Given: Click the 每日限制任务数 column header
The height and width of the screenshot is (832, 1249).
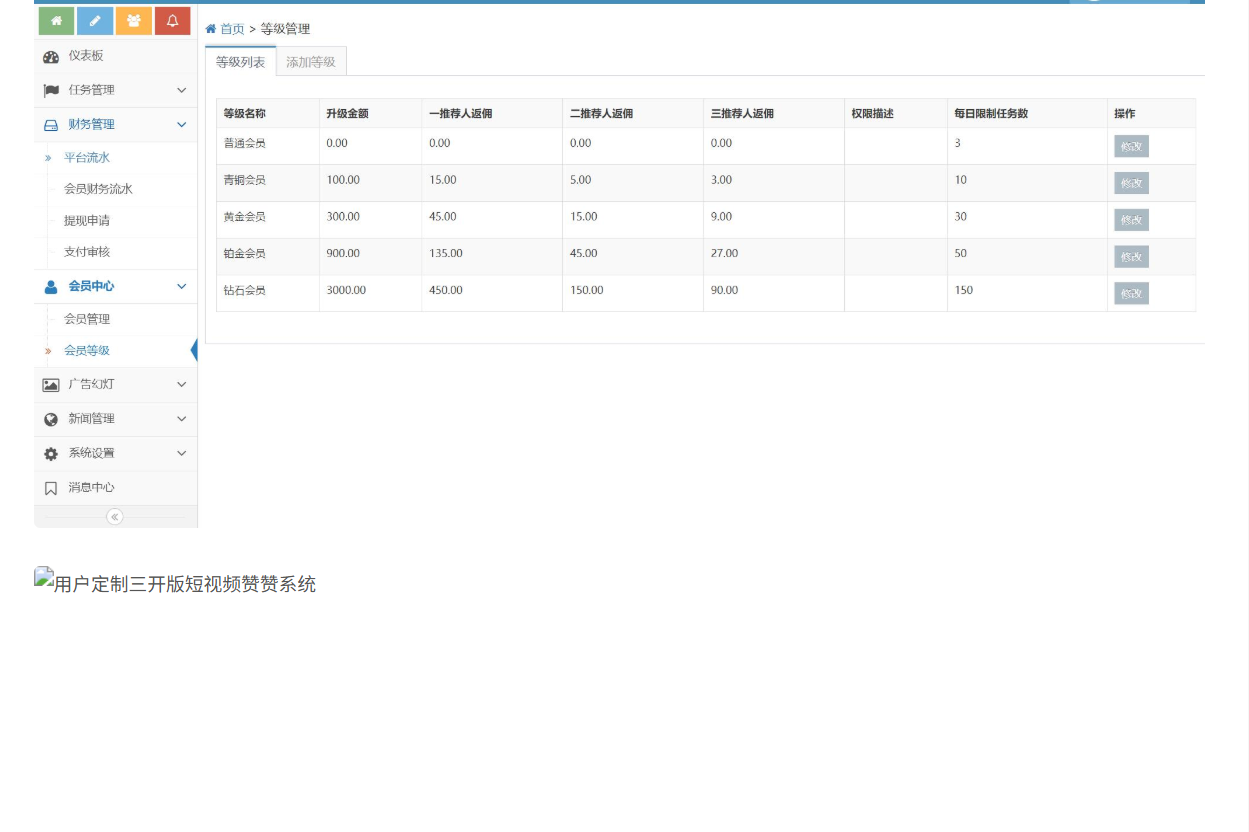Looking at the screenshot, I should (x=1027, y=114).
